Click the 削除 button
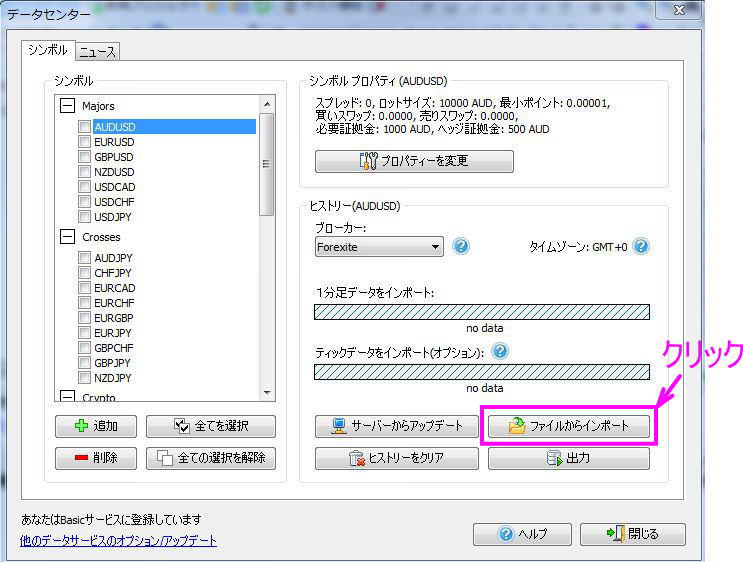This screenshot has height=562, width=743. pyautogui.click(x=96, y=458)
